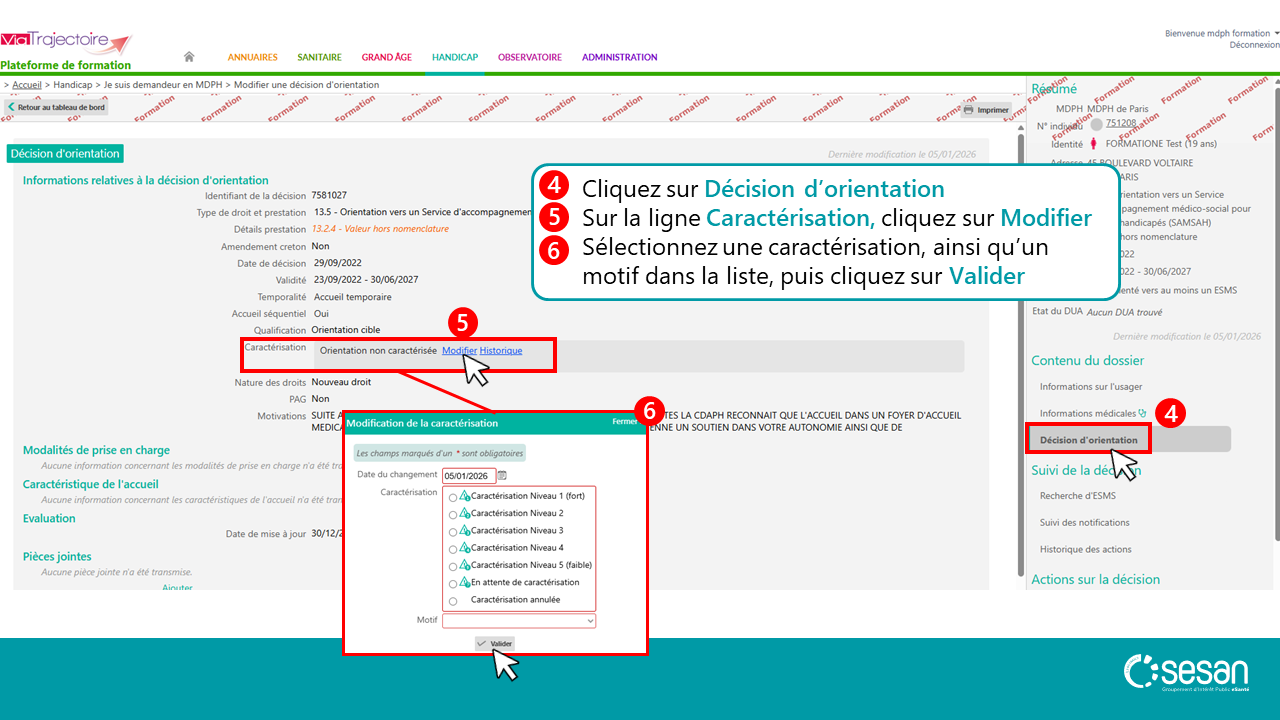Click the Valider button
1280x720 pixels.
coord(495,644)
